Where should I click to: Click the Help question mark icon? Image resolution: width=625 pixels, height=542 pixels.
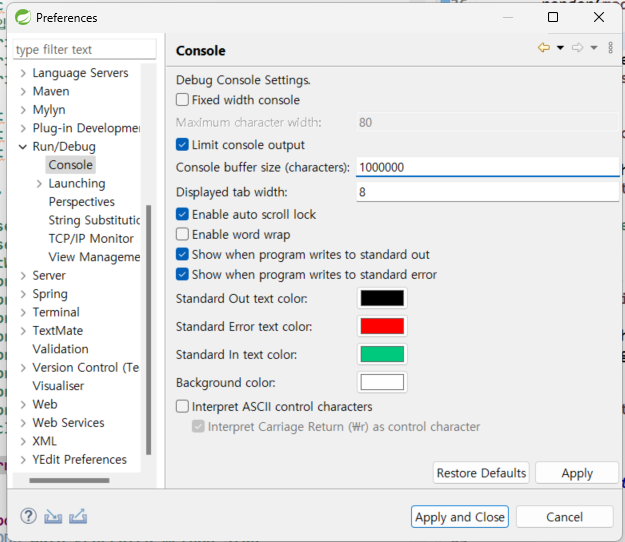point(28,516)
